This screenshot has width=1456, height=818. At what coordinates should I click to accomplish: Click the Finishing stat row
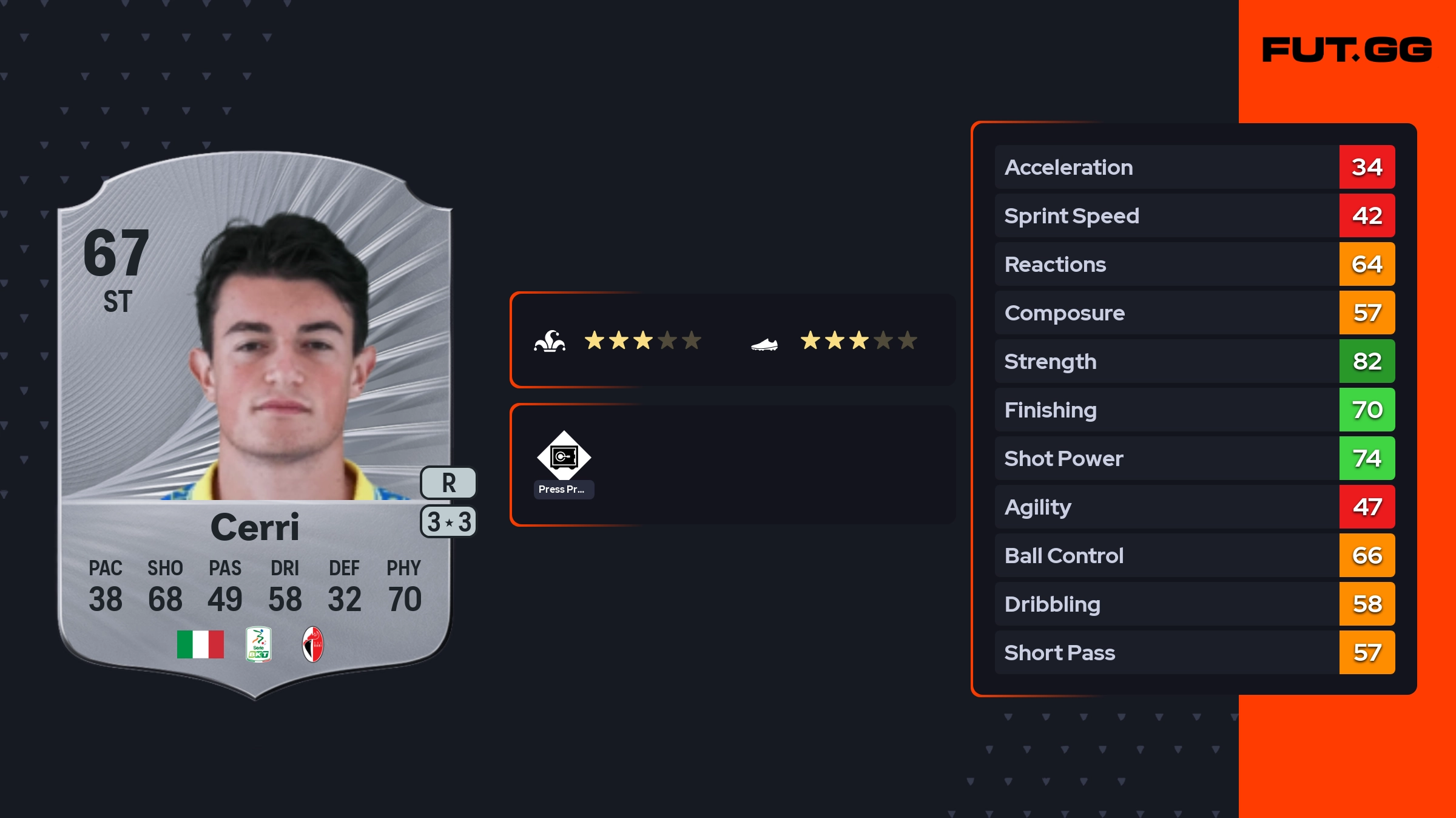[x=1165, y=410]
